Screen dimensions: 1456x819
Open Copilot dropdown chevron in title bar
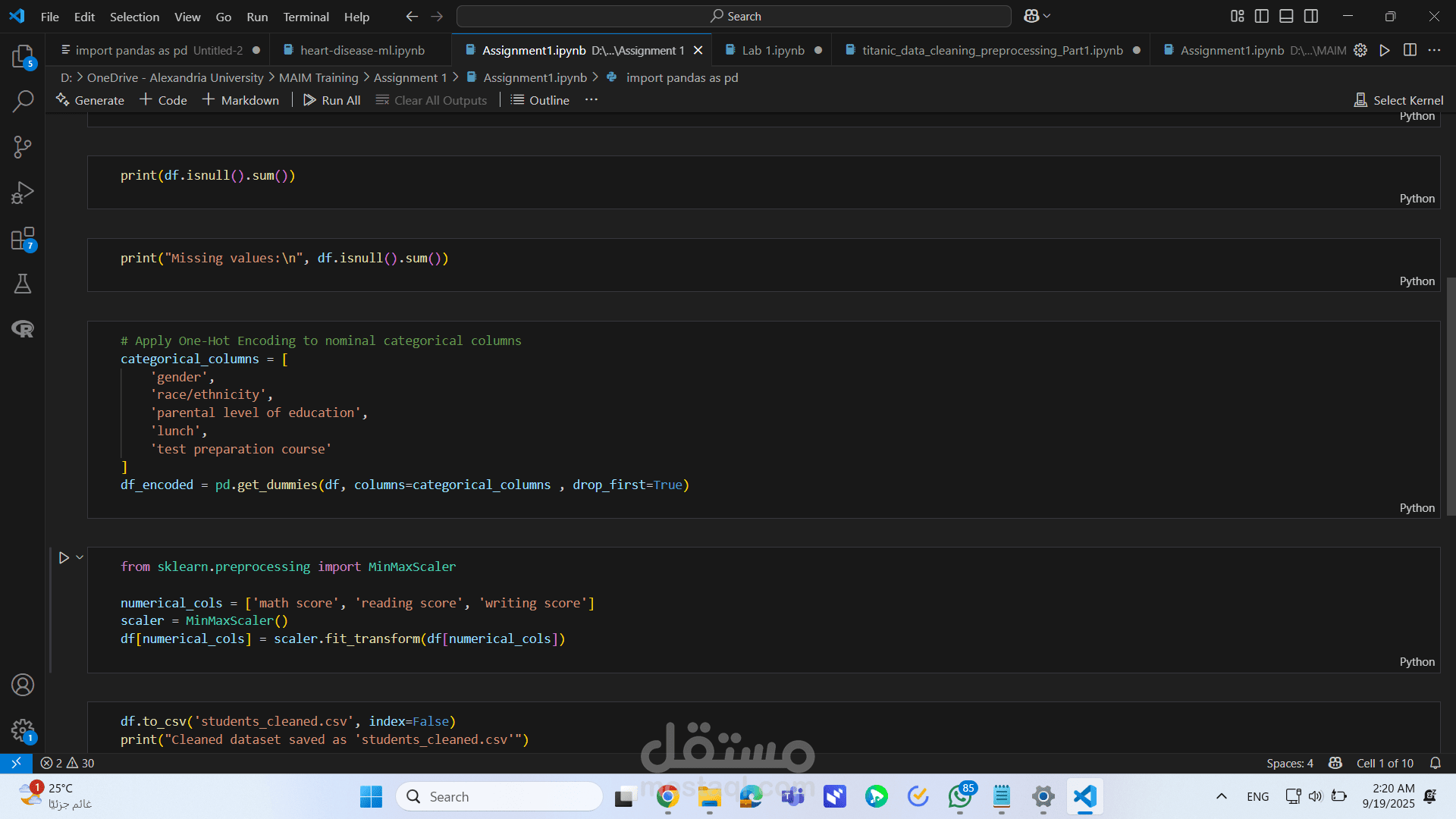click(x=1047, y=16)
